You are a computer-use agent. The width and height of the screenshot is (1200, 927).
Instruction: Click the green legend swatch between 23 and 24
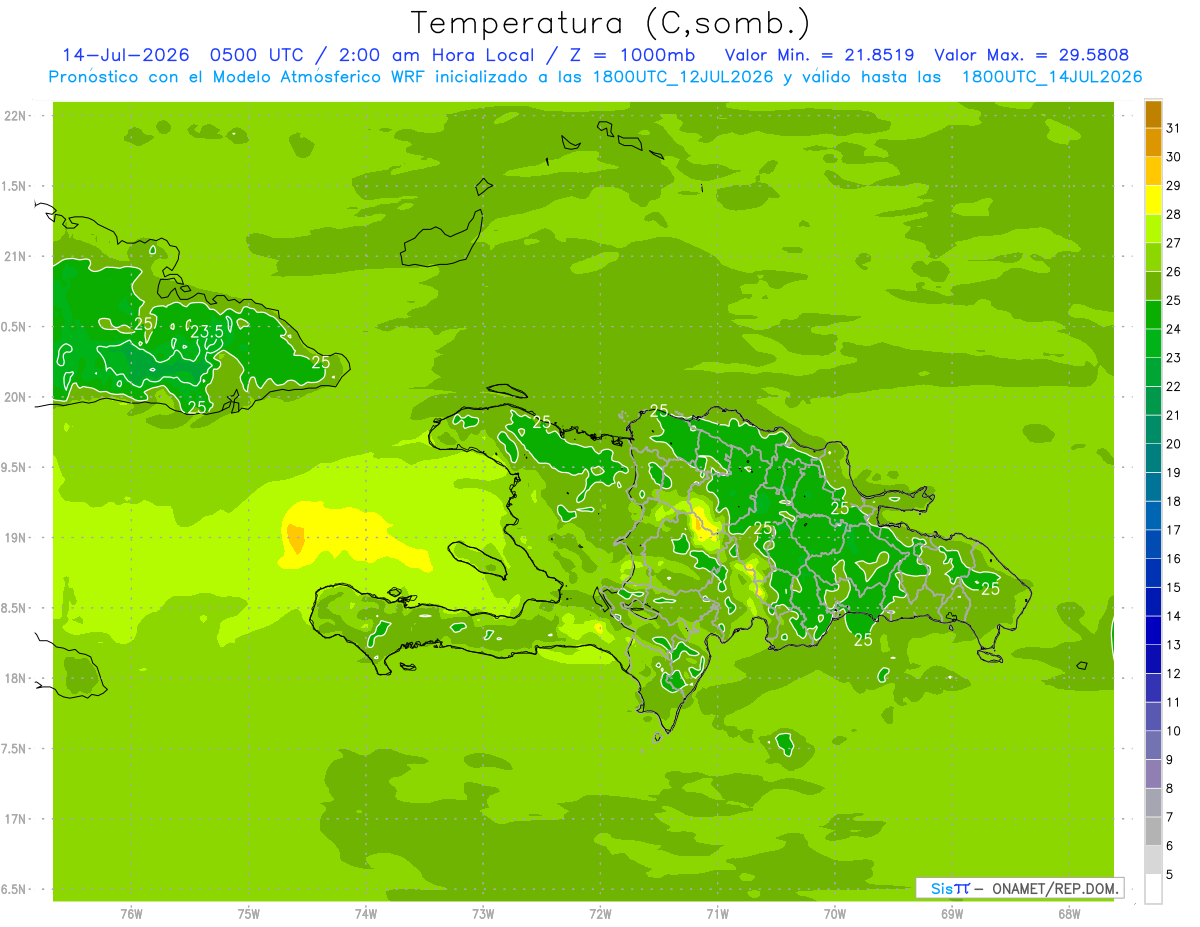tap(1153, 343)
